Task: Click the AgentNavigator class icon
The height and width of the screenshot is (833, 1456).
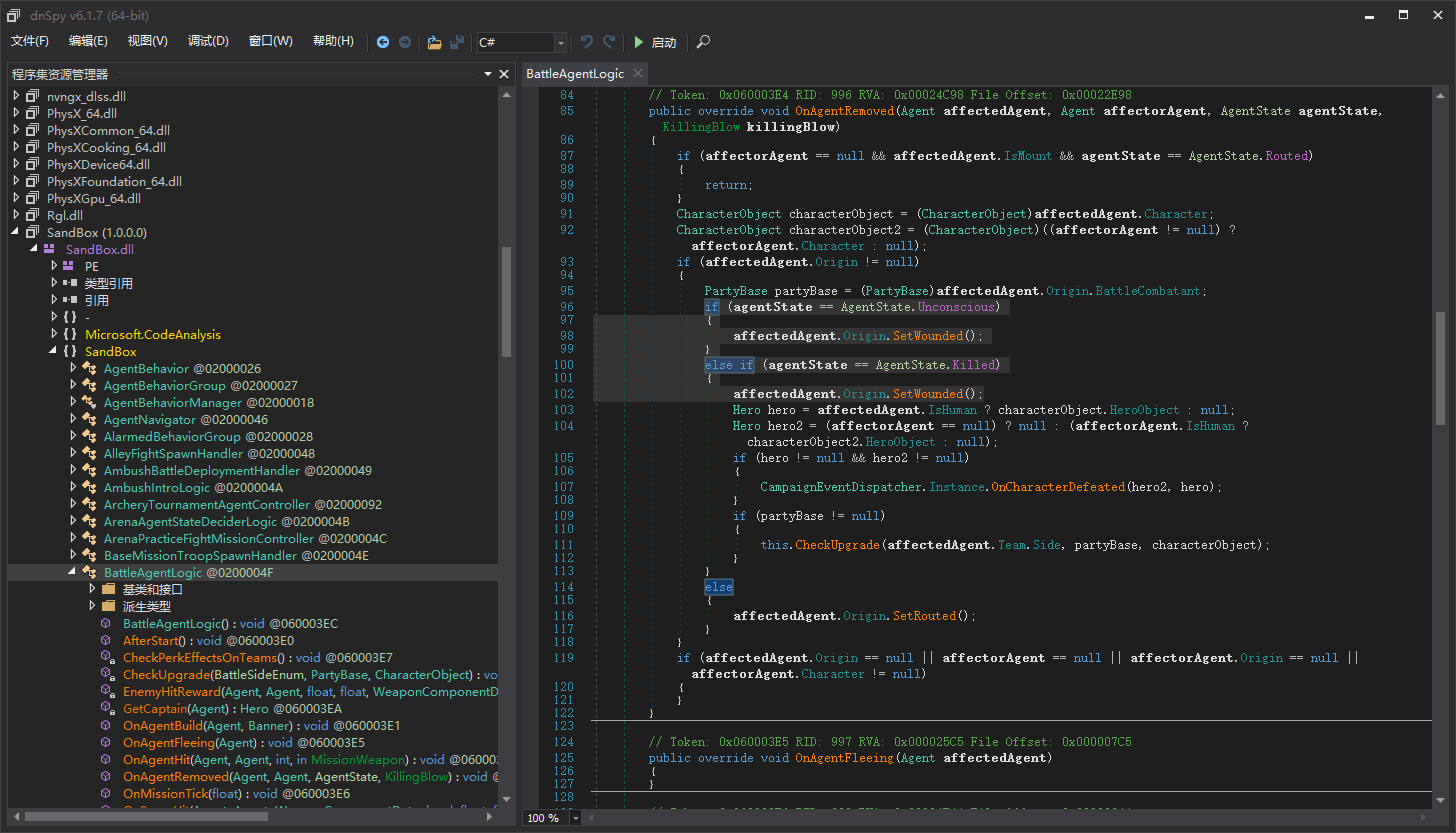Action: 89,419
